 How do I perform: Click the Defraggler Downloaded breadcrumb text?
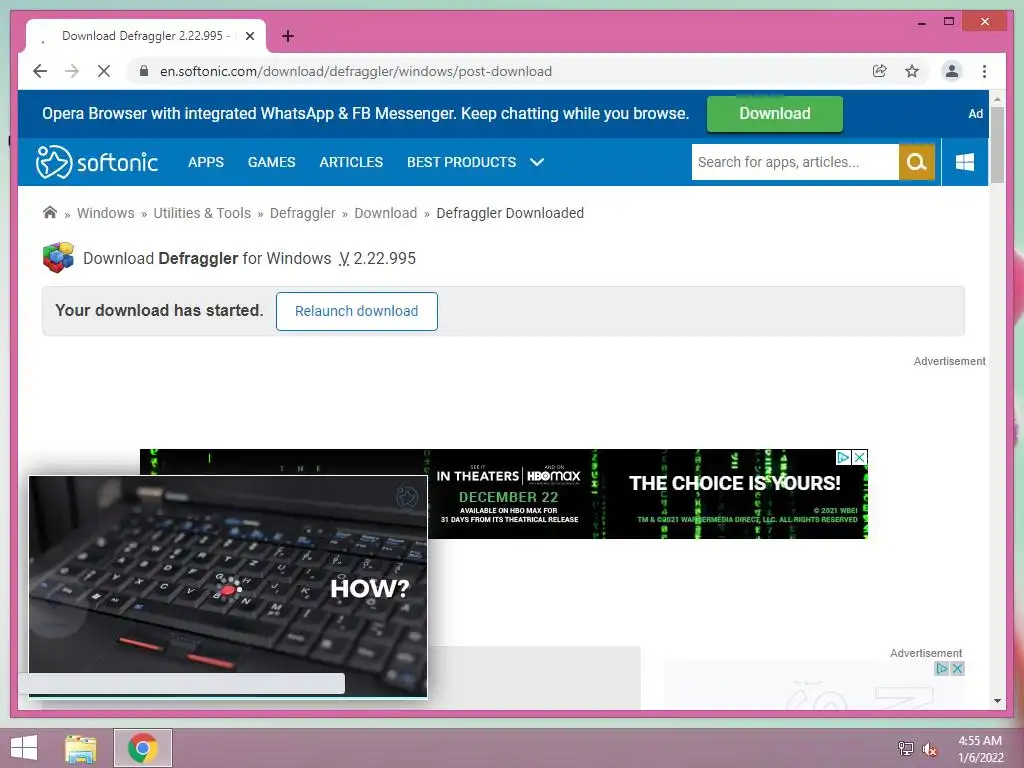[510, 213]
